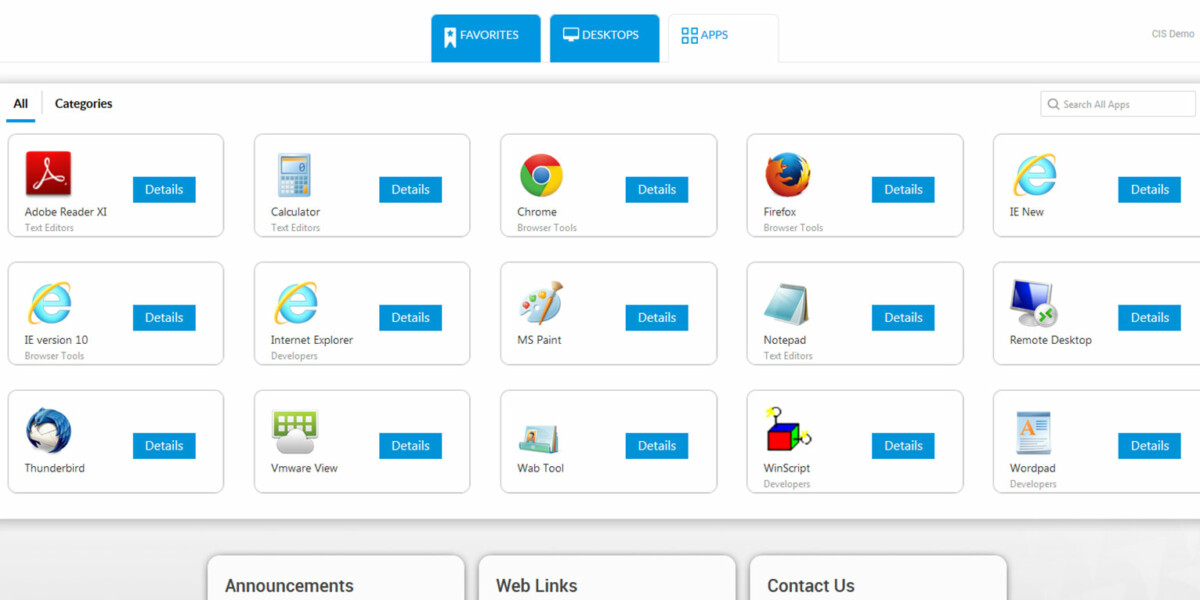This screenshot has width=1200, height=600.
Task: View Details for Firefox
Action: tap(903, 190)
